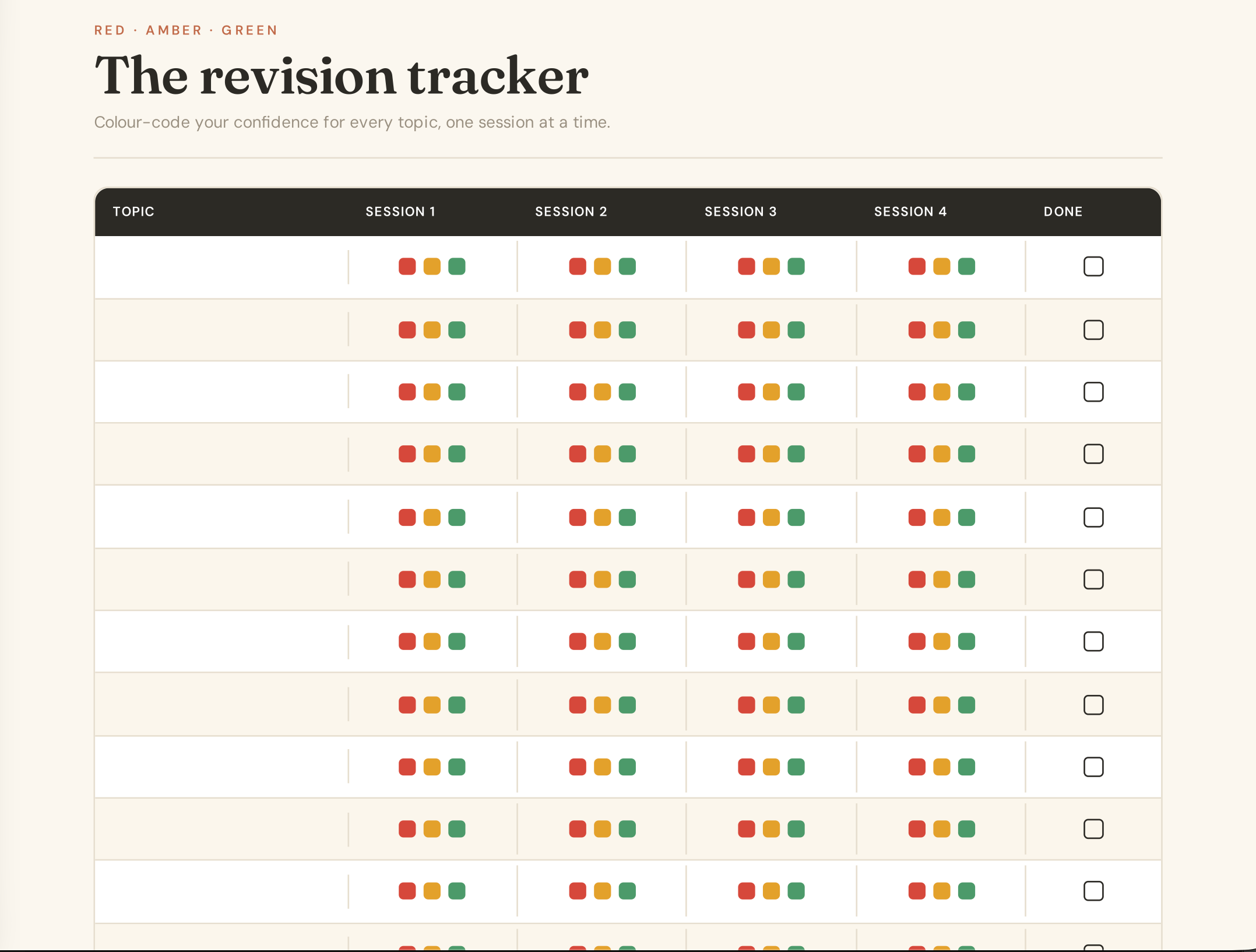
Task: Click the "RED · AMBER · GREEN" label
Action: tap(186, 30)
